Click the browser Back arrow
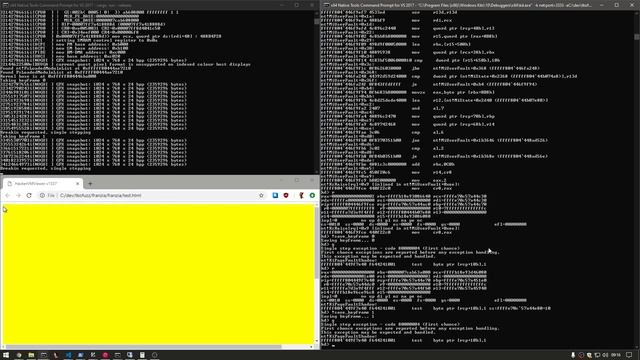 (x=7, y=196)
